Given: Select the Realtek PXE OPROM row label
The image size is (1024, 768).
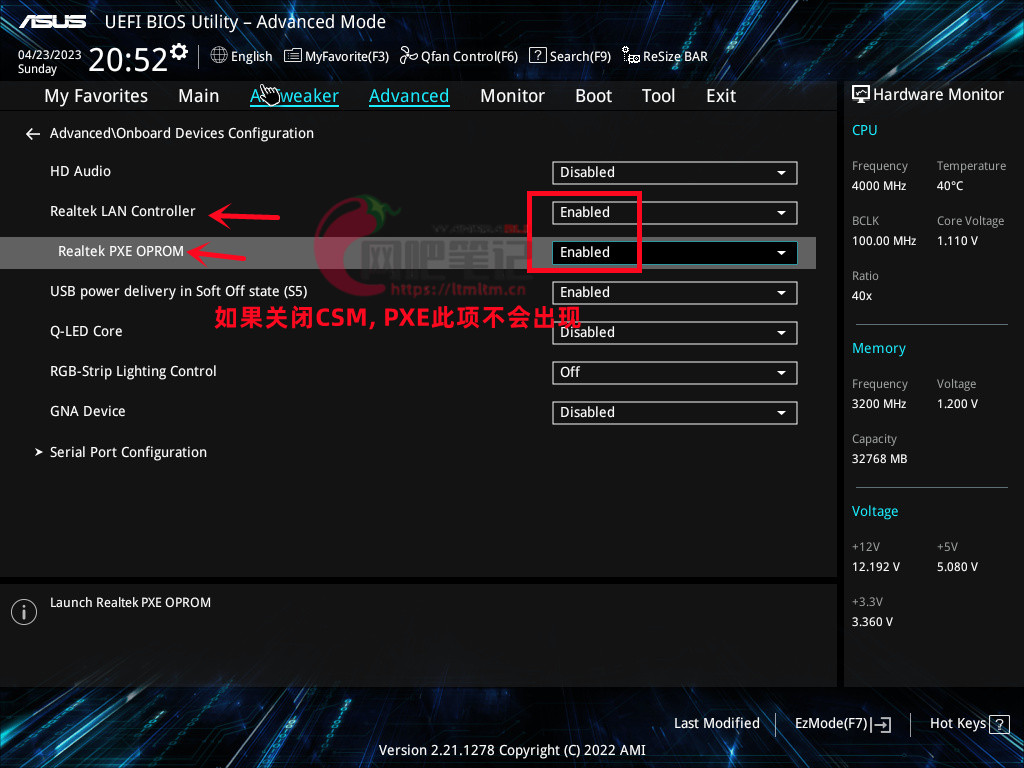Looking at the screenshot, I should [x=121, y=251].
